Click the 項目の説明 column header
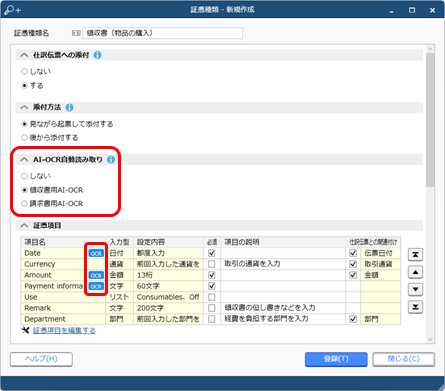Screen dimensions: 445x391 click(x=283, y=242)
